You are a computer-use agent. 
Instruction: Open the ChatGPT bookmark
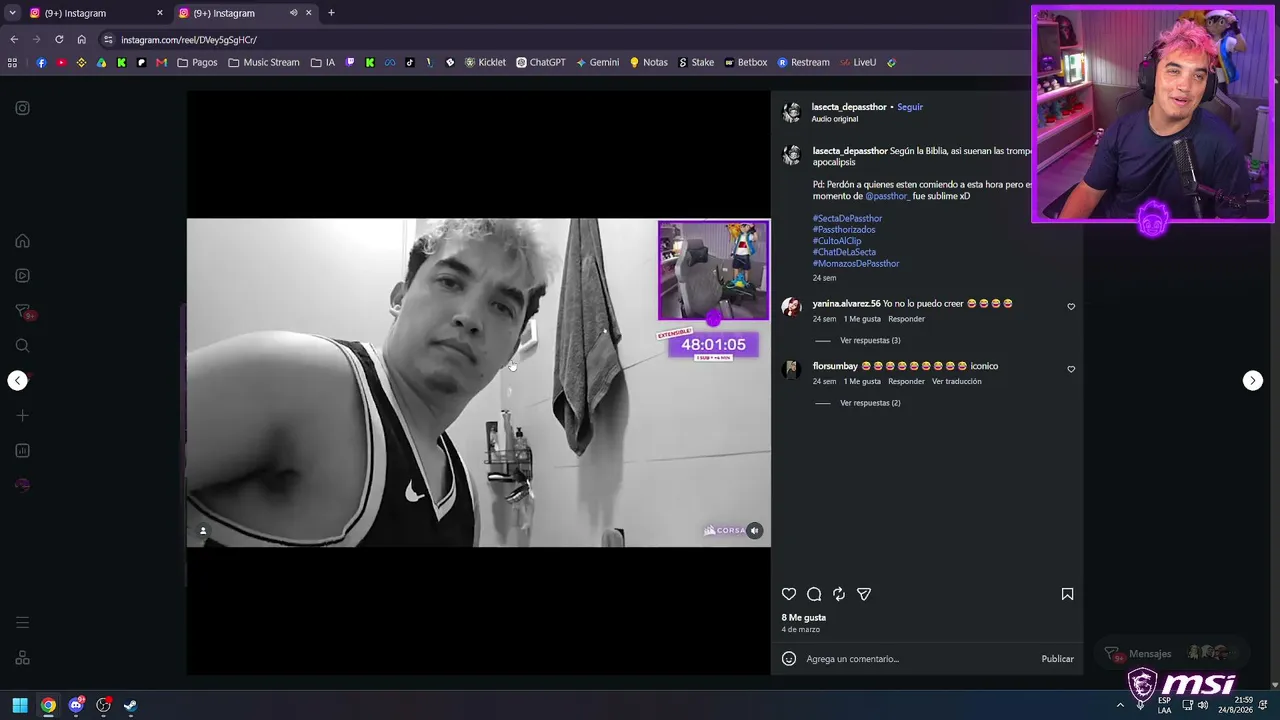pos(541,62)
